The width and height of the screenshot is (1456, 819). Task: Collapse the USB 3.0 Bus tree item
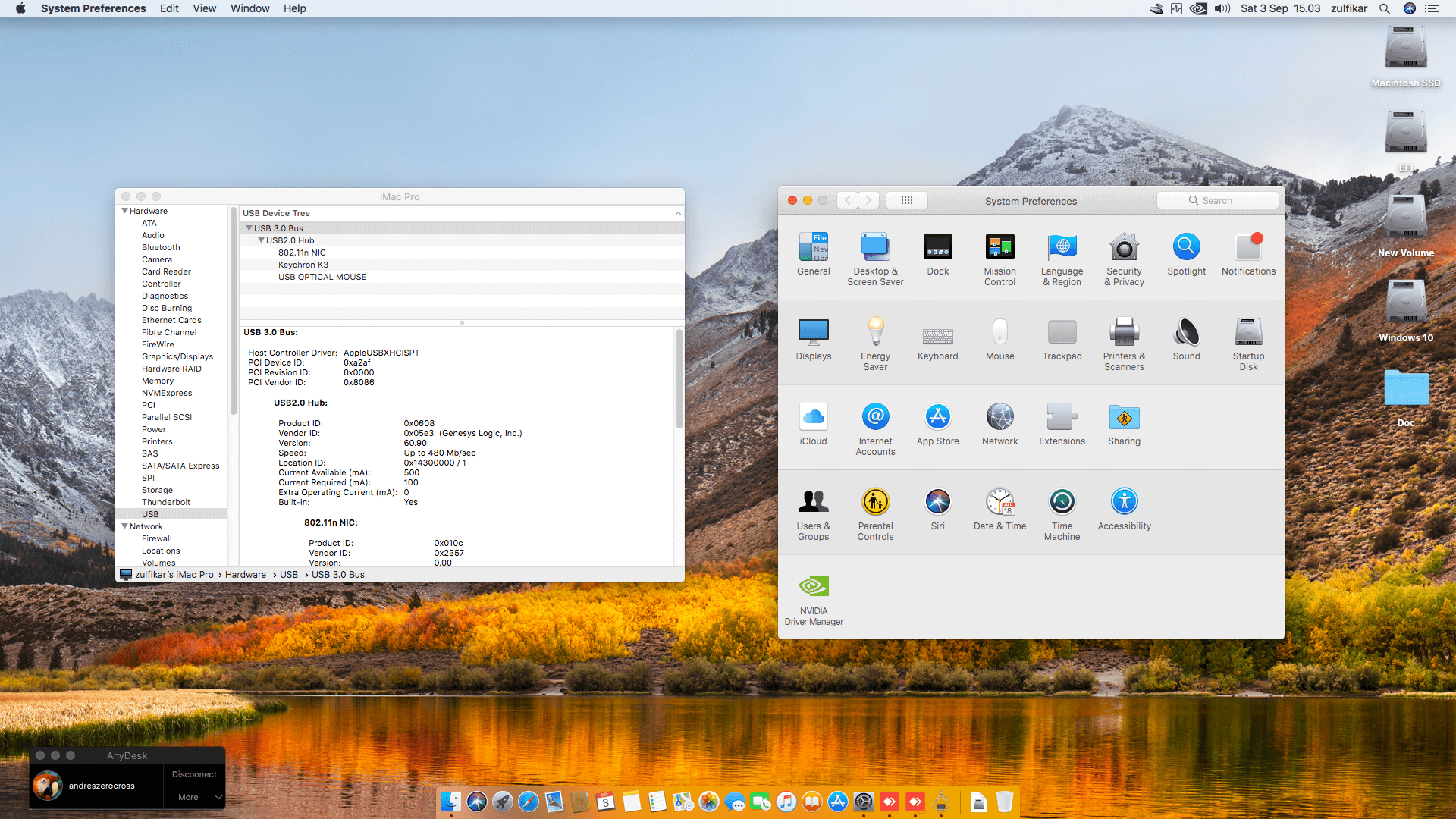(249, 227)
